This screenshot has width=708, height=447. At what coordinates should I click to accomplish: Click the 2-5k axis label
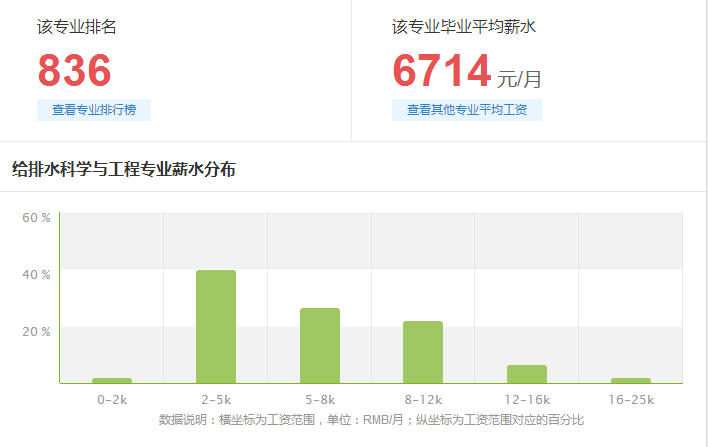(x=216, y=400)
